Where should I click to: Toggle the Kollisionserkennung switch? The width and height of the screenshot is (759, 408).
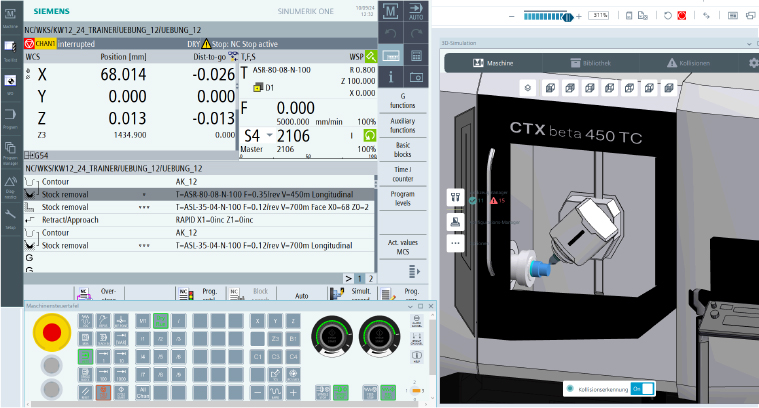[644, 388]
